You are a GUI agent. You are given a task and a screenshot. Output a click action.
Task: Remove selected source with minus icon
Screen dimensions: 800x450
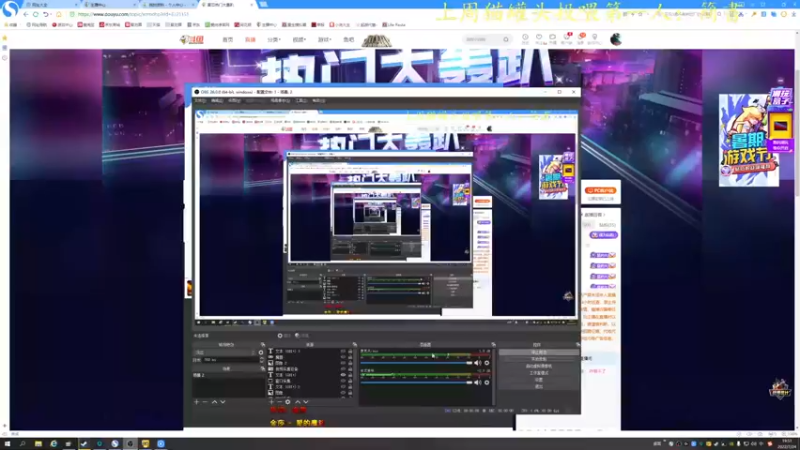[x=279, y=402]
